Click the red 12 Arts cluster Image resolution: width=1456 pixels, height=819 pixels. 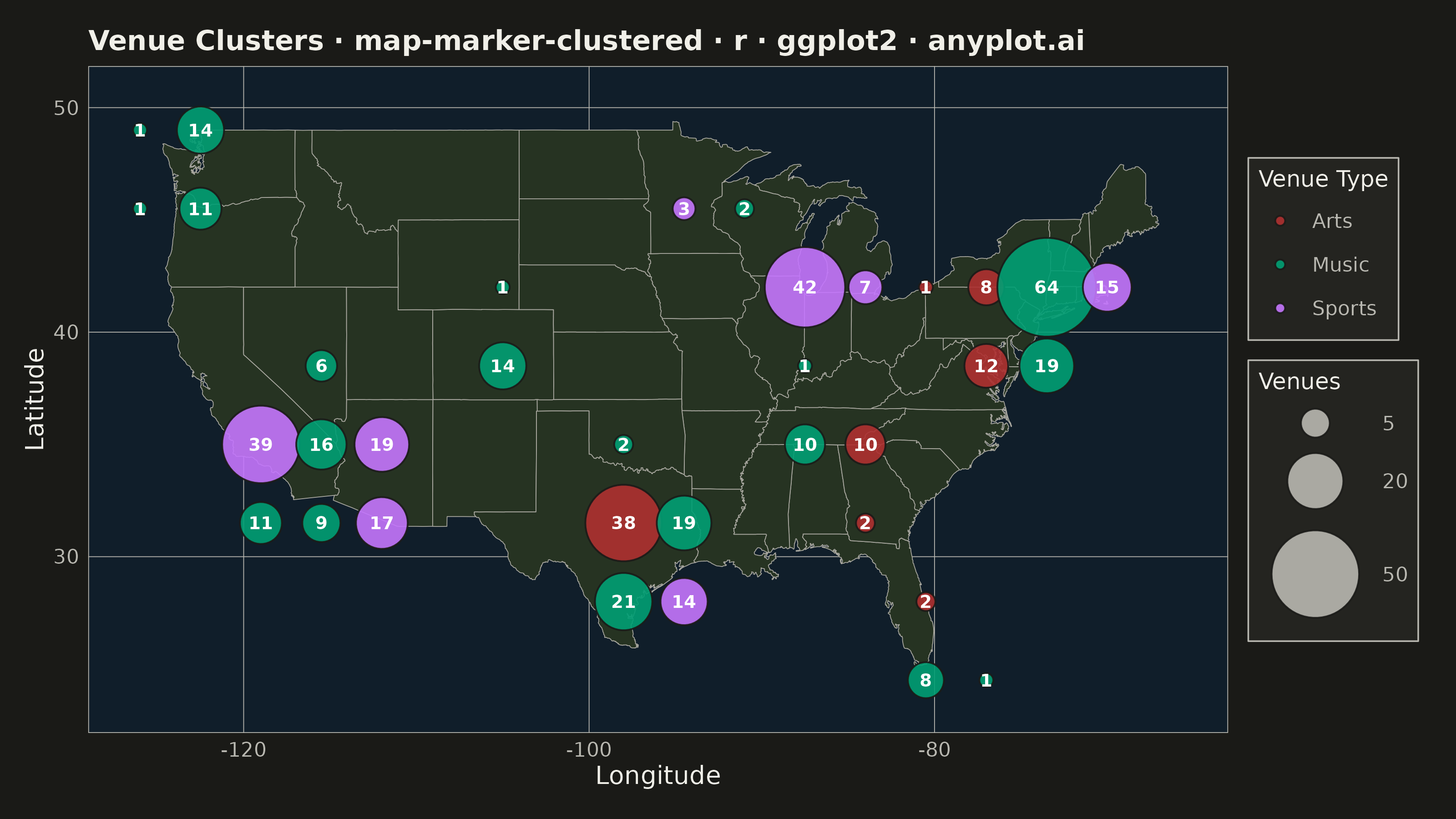pyautogui.click(x=986, y=366)
